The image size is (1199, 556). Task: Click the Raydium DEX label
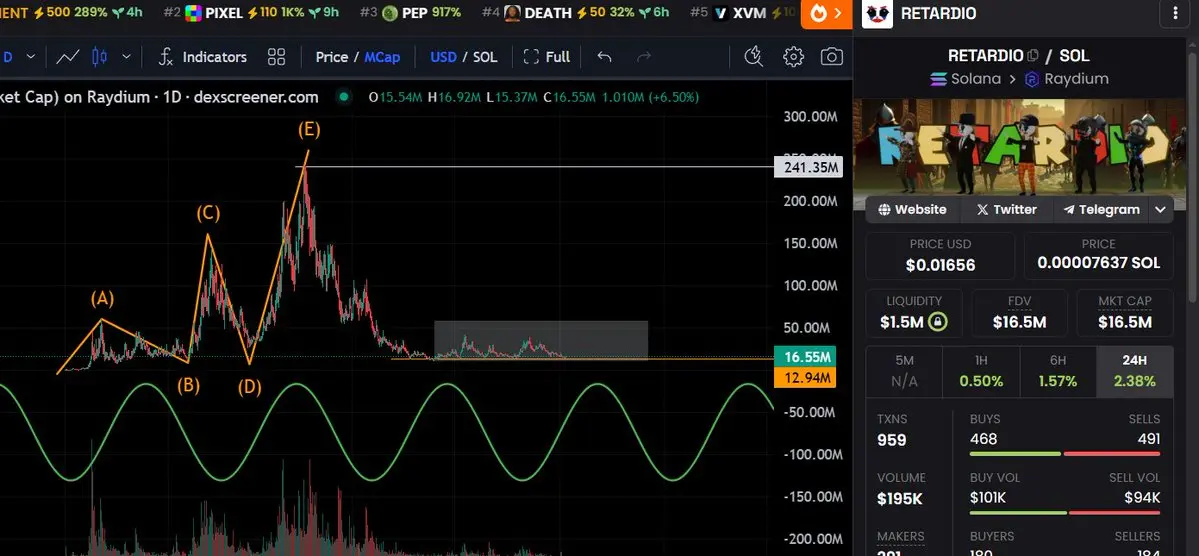1067,79
